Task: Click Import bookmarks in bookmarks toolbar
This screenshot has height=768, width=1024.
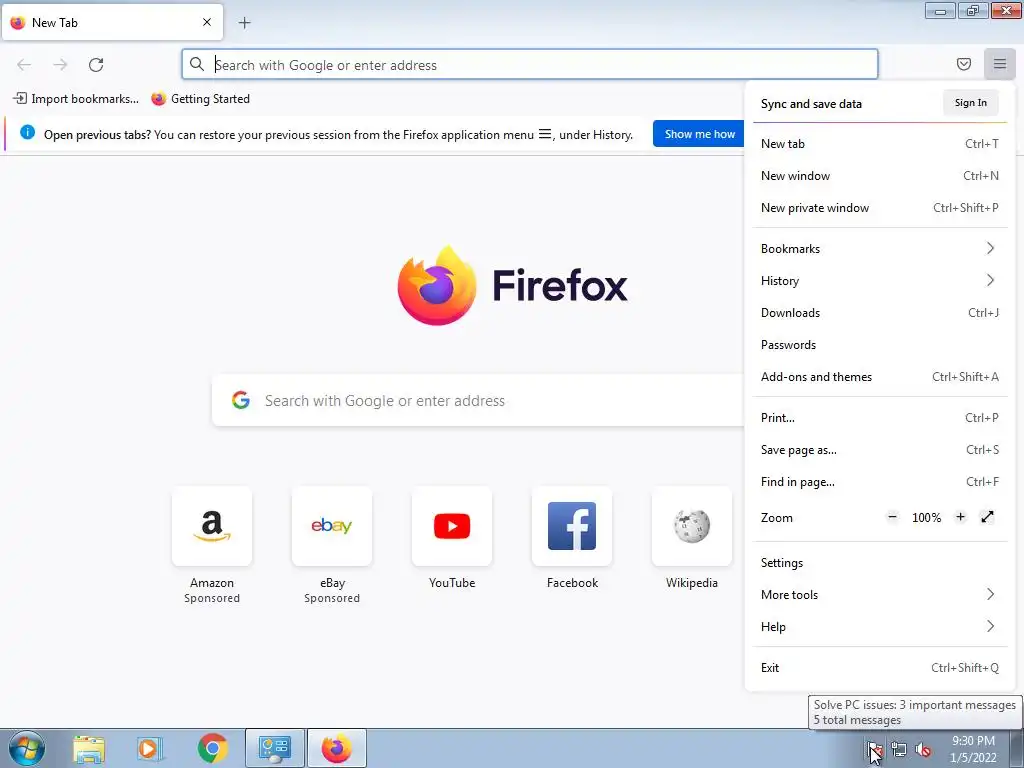Action: point(76,99)
